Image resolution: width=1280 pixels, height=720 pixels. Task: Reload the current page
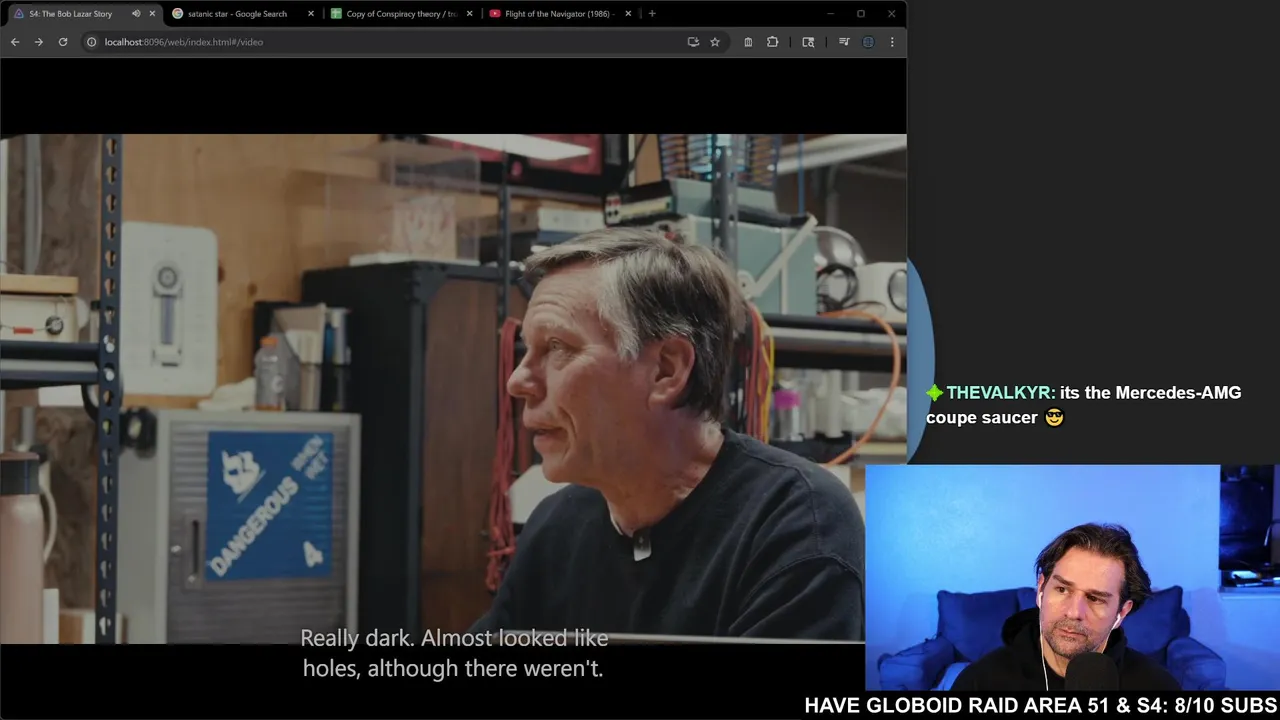coord(63,42)
